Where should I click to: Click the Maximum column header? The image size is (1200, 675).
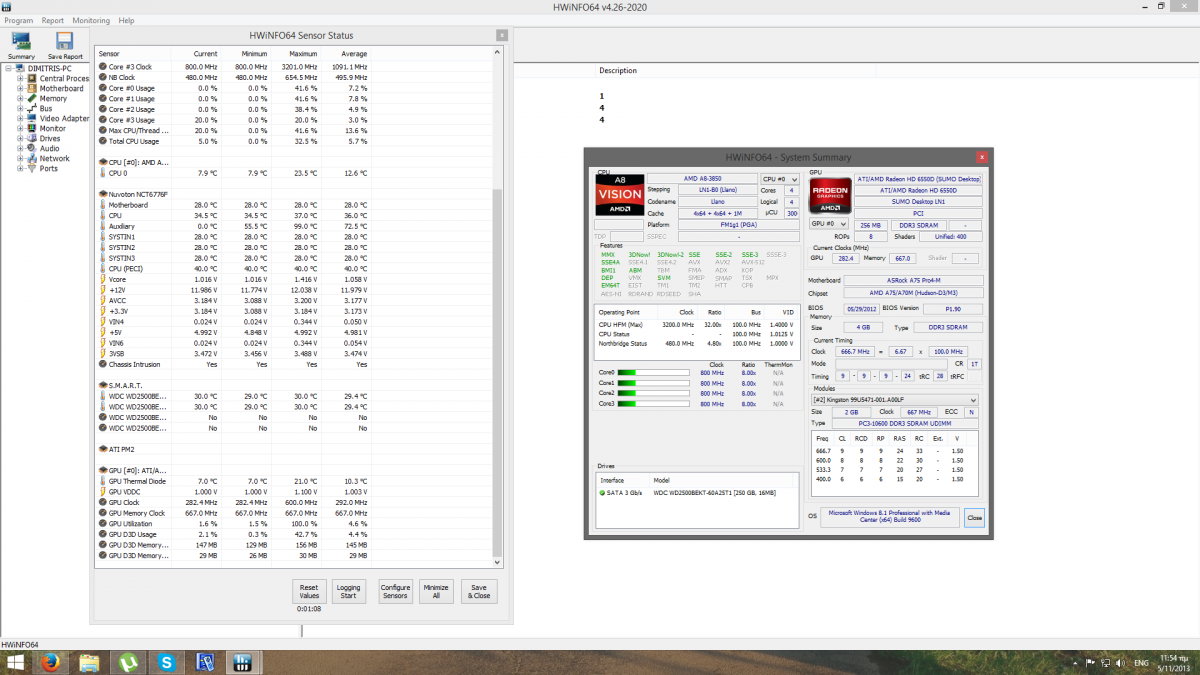click(x=303, y=53)
